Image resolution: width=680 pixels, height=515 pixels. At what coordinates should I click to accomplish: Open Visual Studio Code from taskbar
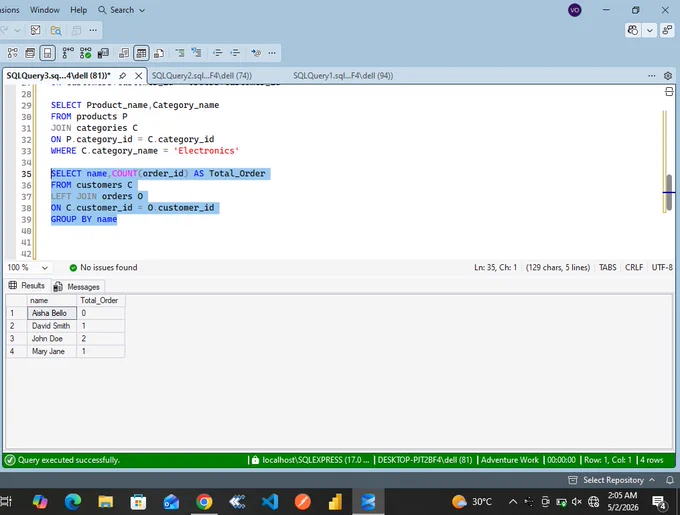click(270, 502)
